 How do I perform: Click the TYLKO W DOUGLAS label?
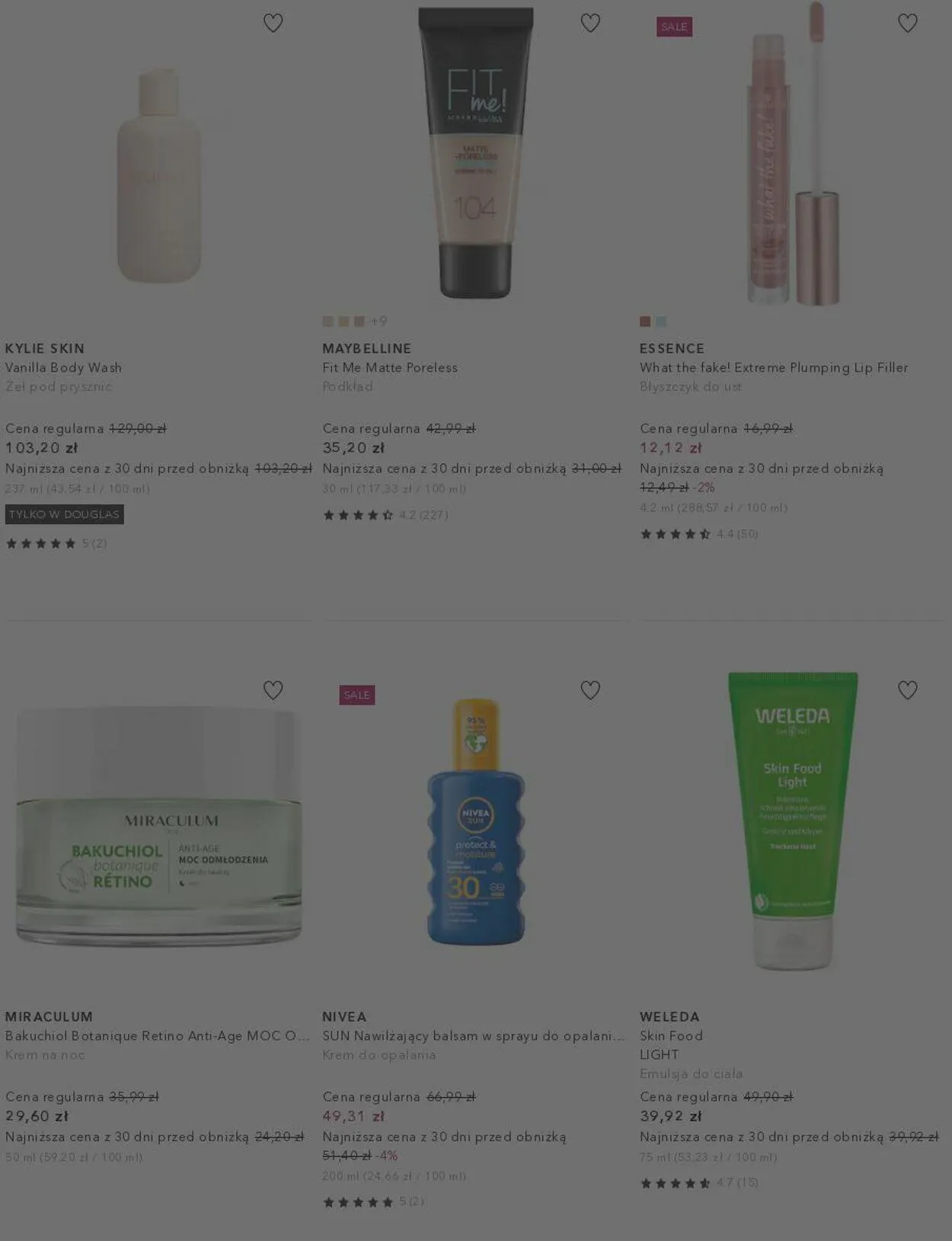pyautogui.click(x=65, y=514)
